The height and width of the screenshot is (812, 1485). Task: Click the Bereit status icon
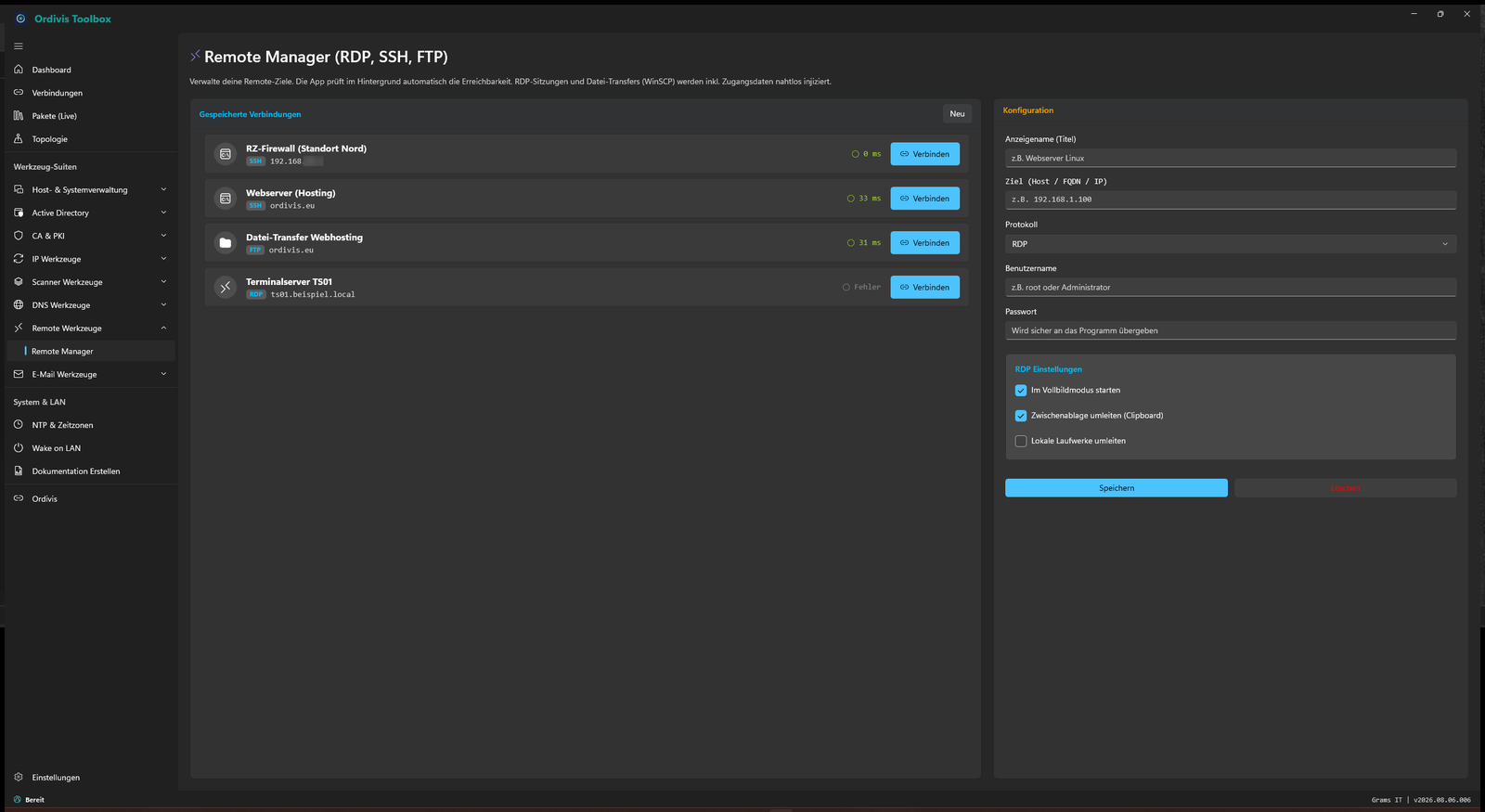tap(18, 799)
